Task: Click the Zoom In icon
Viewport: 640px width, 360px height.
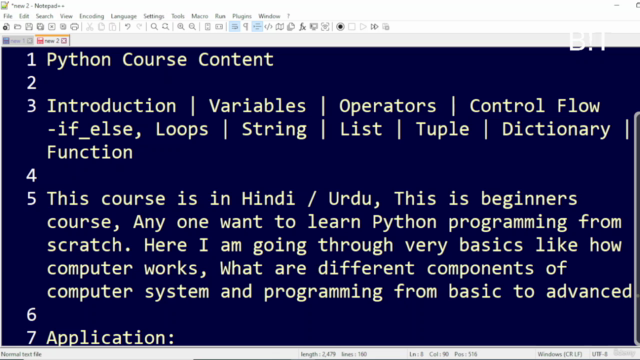Action: tap(181, 27)
